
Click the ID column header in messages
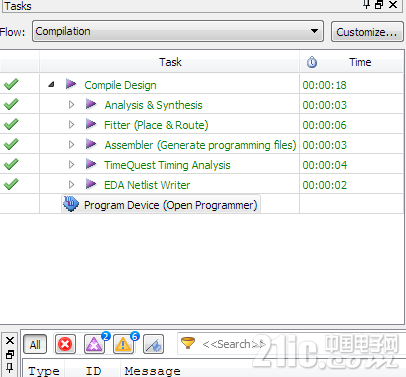pos(93,371)
